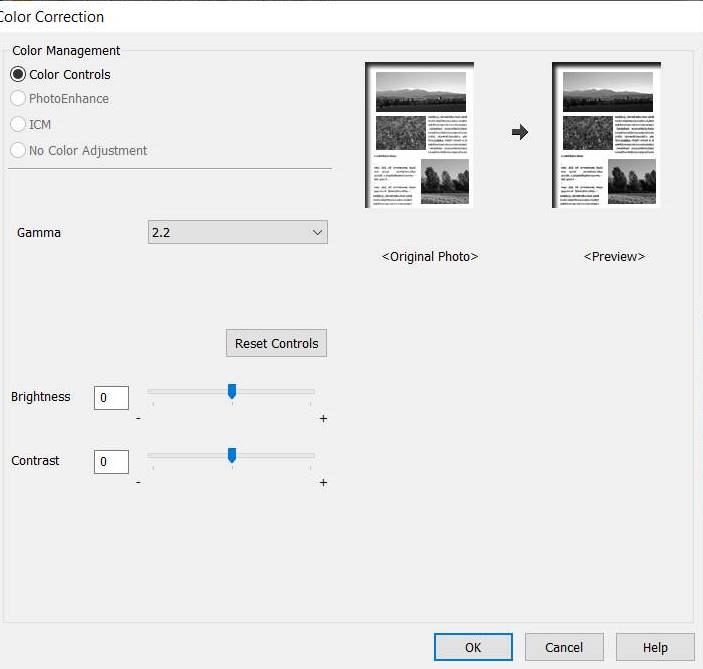Click the plus sign under Brightness slider
This screenshot has width=703, height=669.
pos(323,419)
